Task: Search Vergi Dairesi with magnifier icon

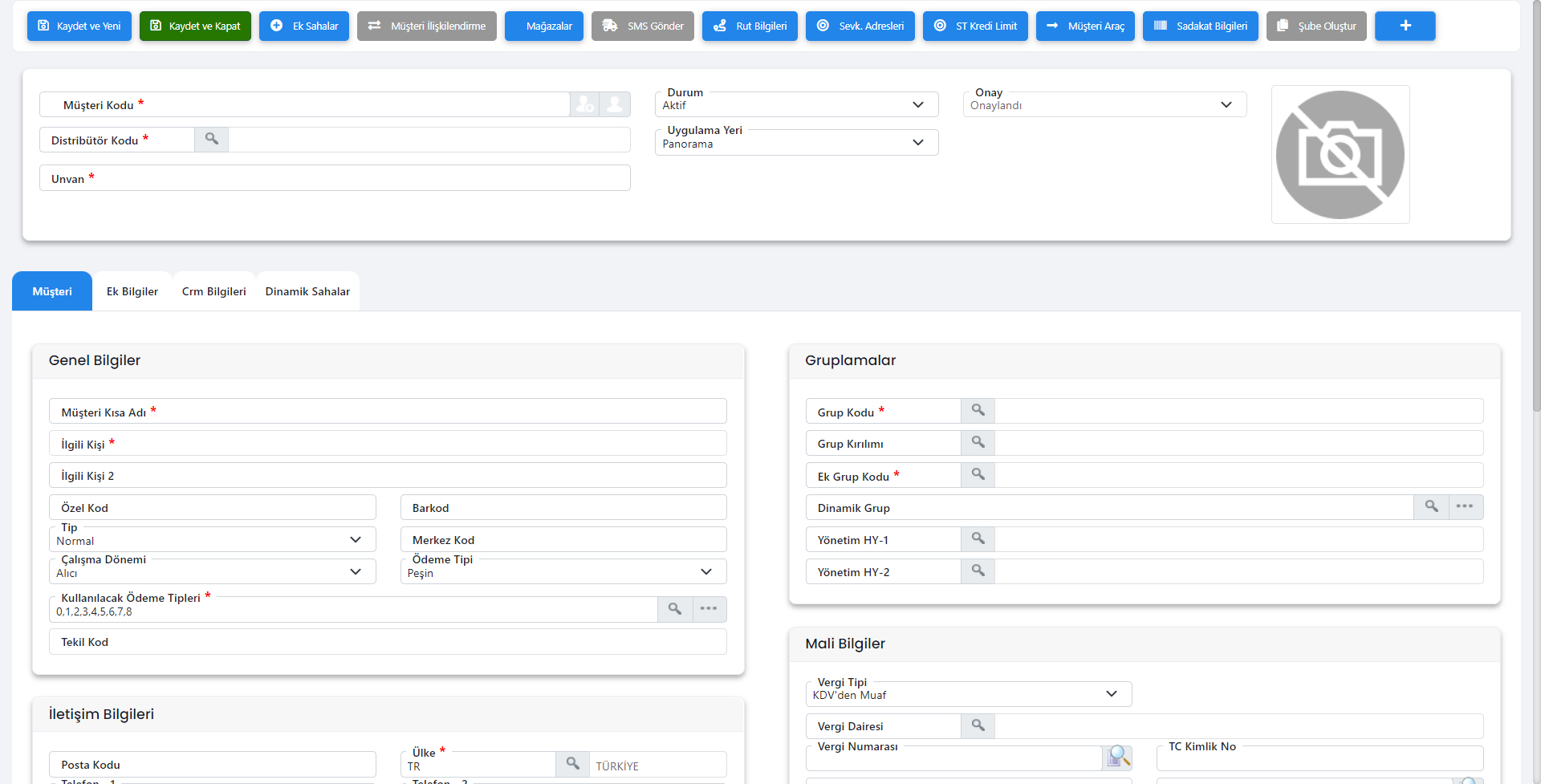Action: (978, 725)
